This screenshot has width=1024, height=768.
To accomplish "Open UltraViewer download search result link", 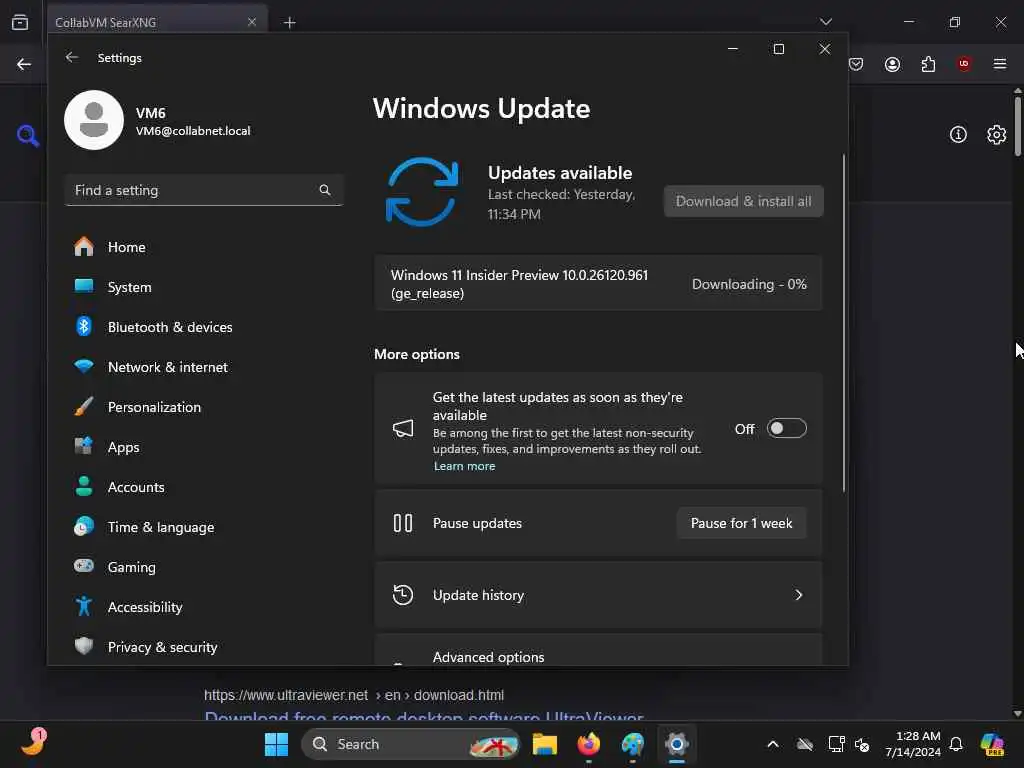I will click(x=424, y=716).
